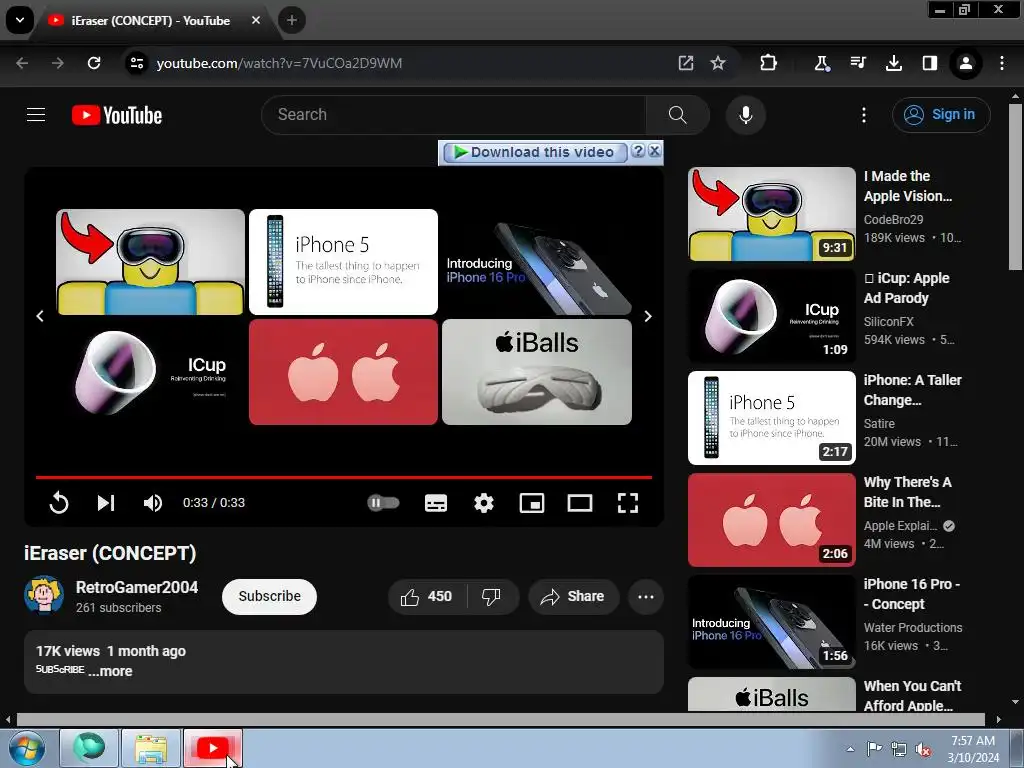This screenshot has height=768, width=1024.
Task: Dislike the video thumbs down
Action: pyautogui.click(x=491, y=596)
